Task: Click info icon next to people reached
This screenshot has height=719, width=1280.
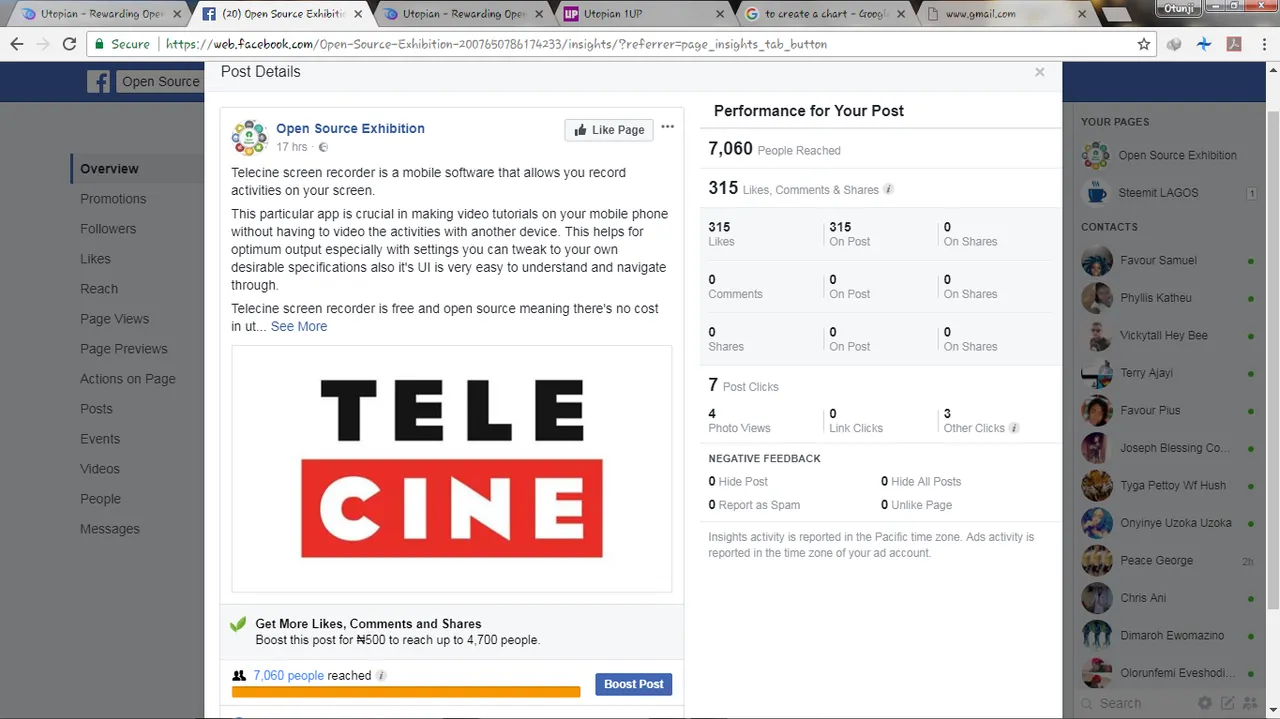Action: pos(381,676)
